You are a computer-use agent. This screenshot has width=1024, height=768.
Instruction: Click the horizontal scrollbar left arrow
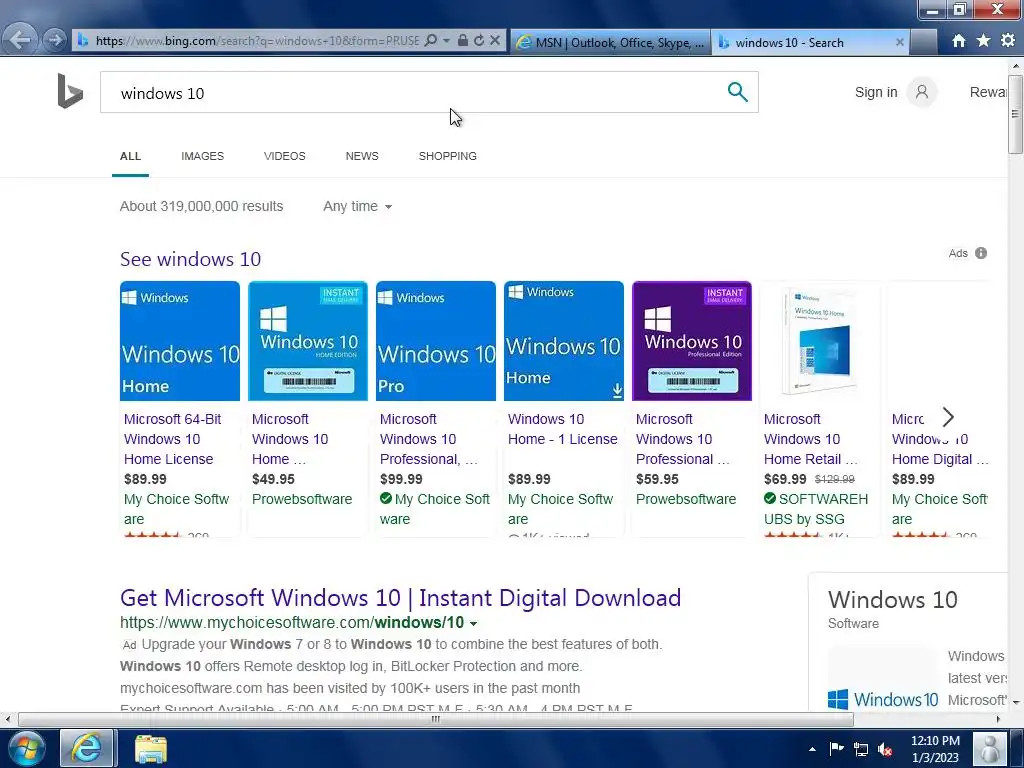8,719
